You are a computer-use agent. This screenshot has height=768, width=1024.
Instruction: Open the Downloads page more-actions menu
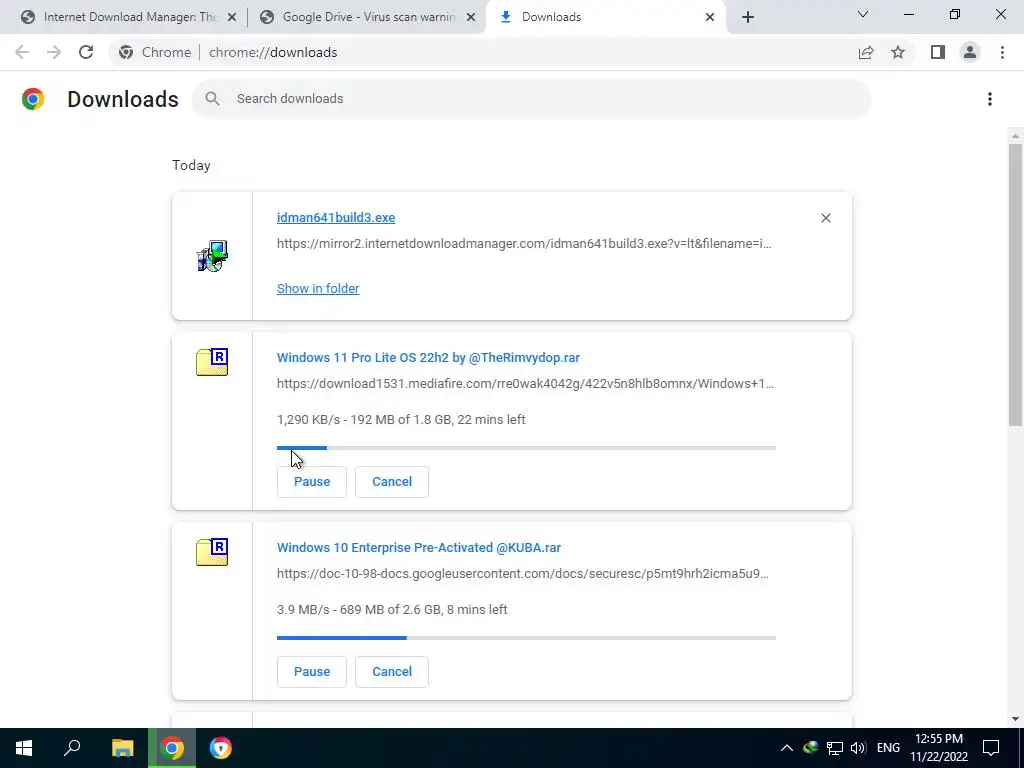(x=990, y=99)
